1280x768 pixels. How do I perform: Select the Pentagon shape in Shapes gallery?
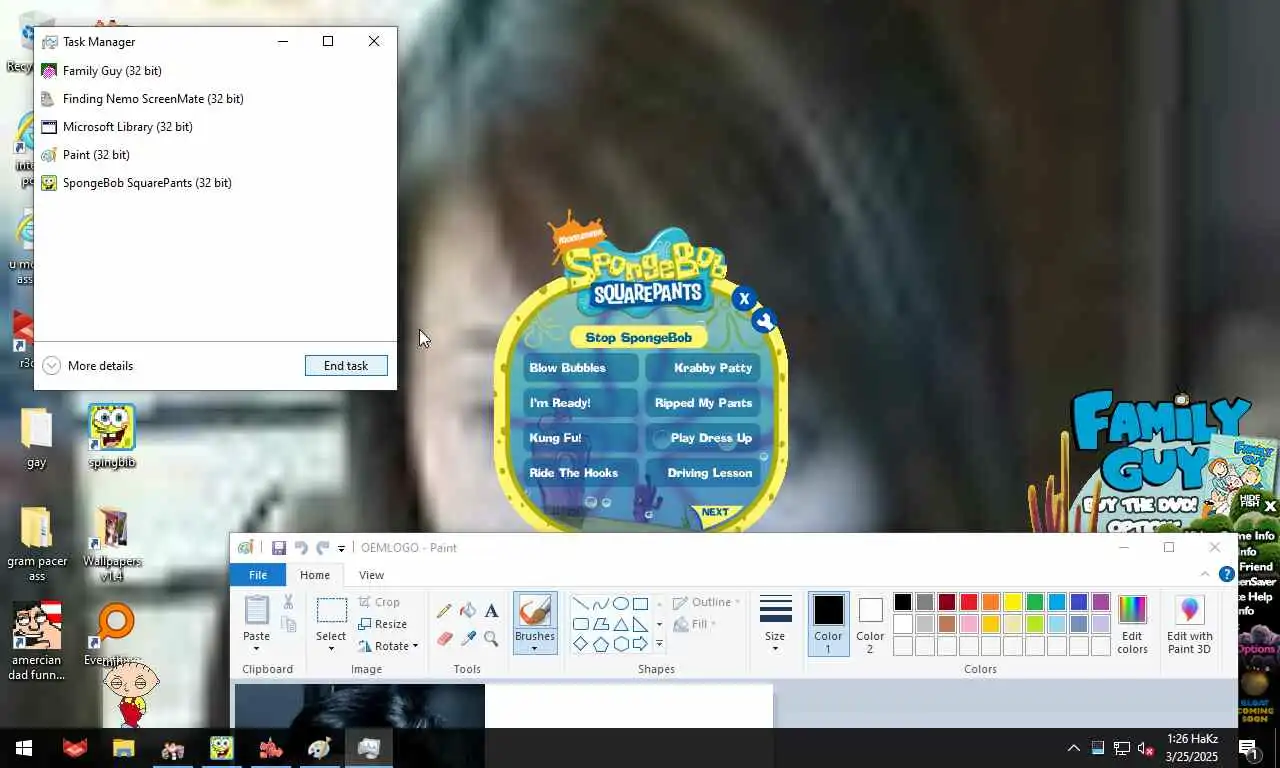pyautogui.click(x=600, y=644)
